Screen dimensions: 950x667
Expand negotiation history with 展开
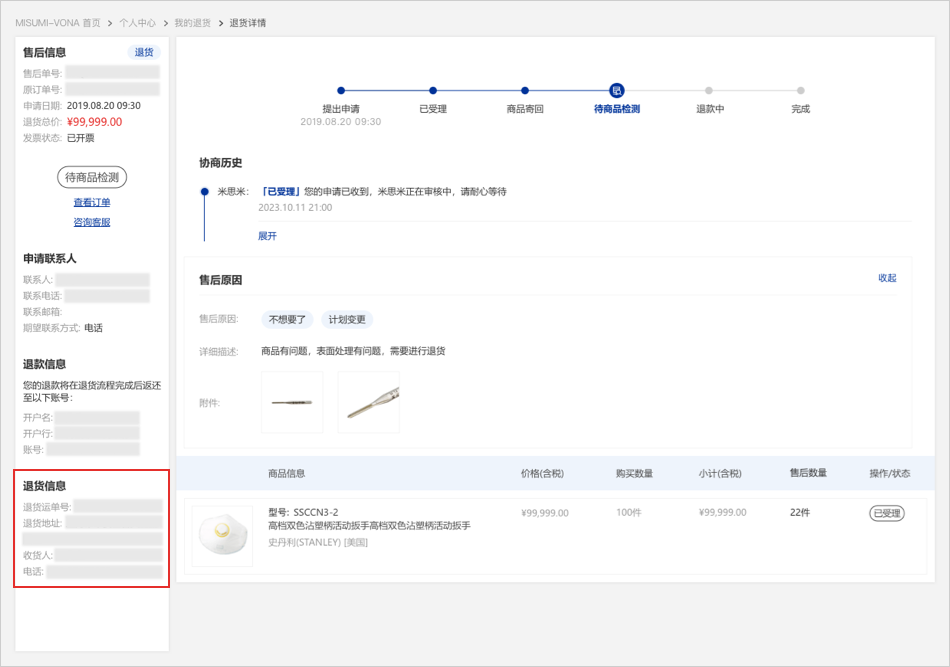(x=267, y=236)
